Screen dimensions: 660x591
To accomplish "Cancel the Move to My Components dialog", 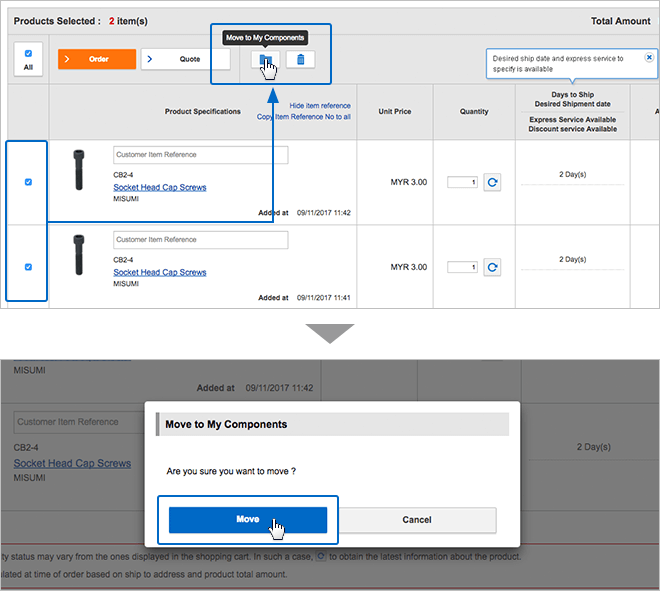I will [417, 520].
